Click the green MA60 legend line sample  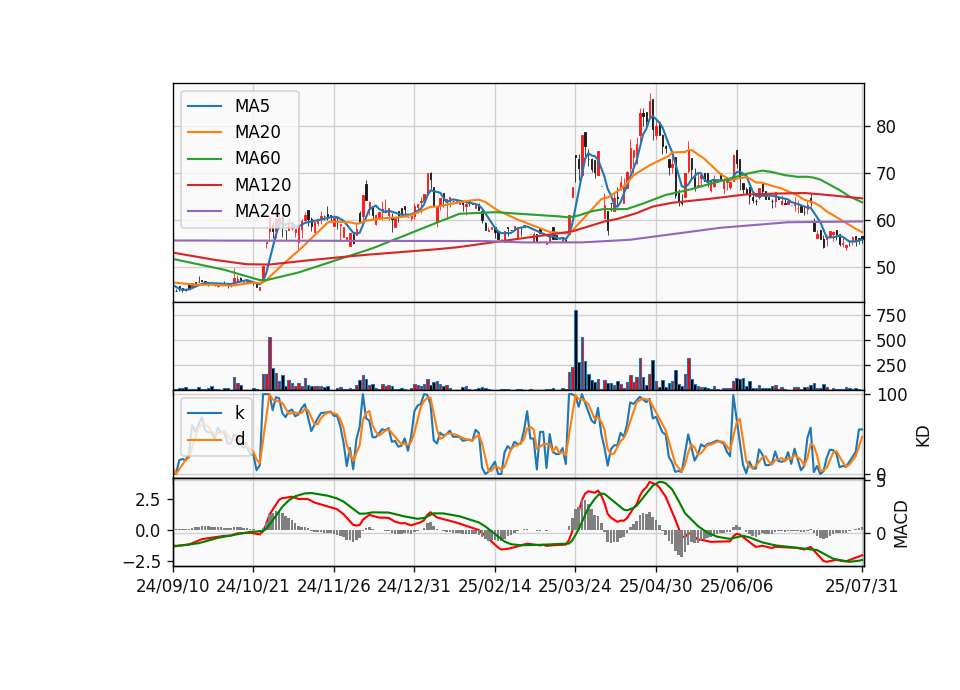(204, 159)
